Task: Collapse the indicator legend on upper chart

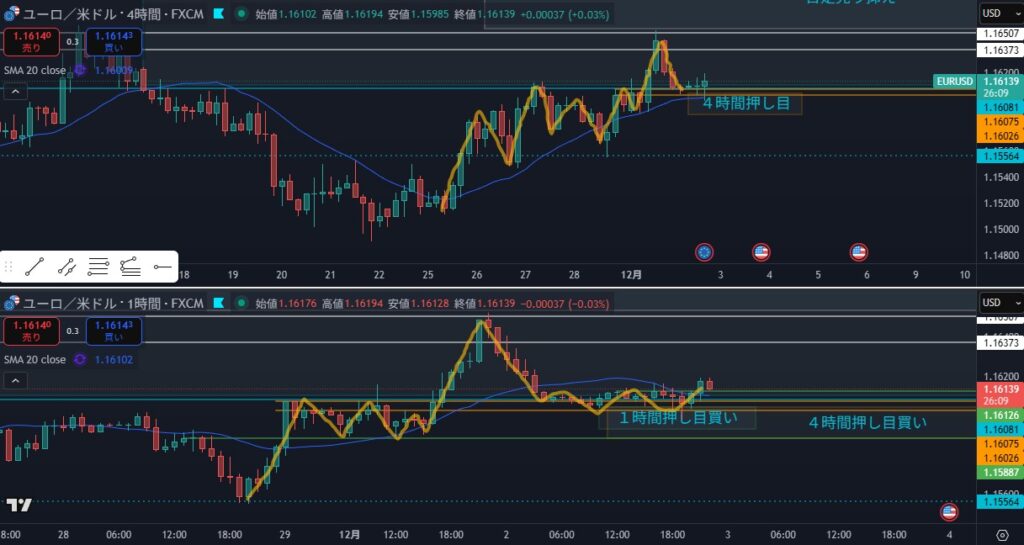Action: coord(14,91)
